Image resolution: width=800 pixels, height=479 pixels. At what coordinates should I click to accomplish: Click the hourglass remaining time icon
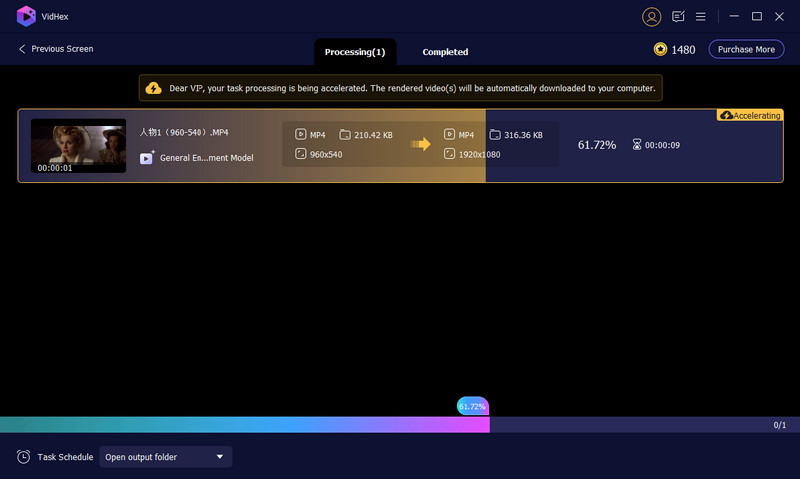(637, 145)
